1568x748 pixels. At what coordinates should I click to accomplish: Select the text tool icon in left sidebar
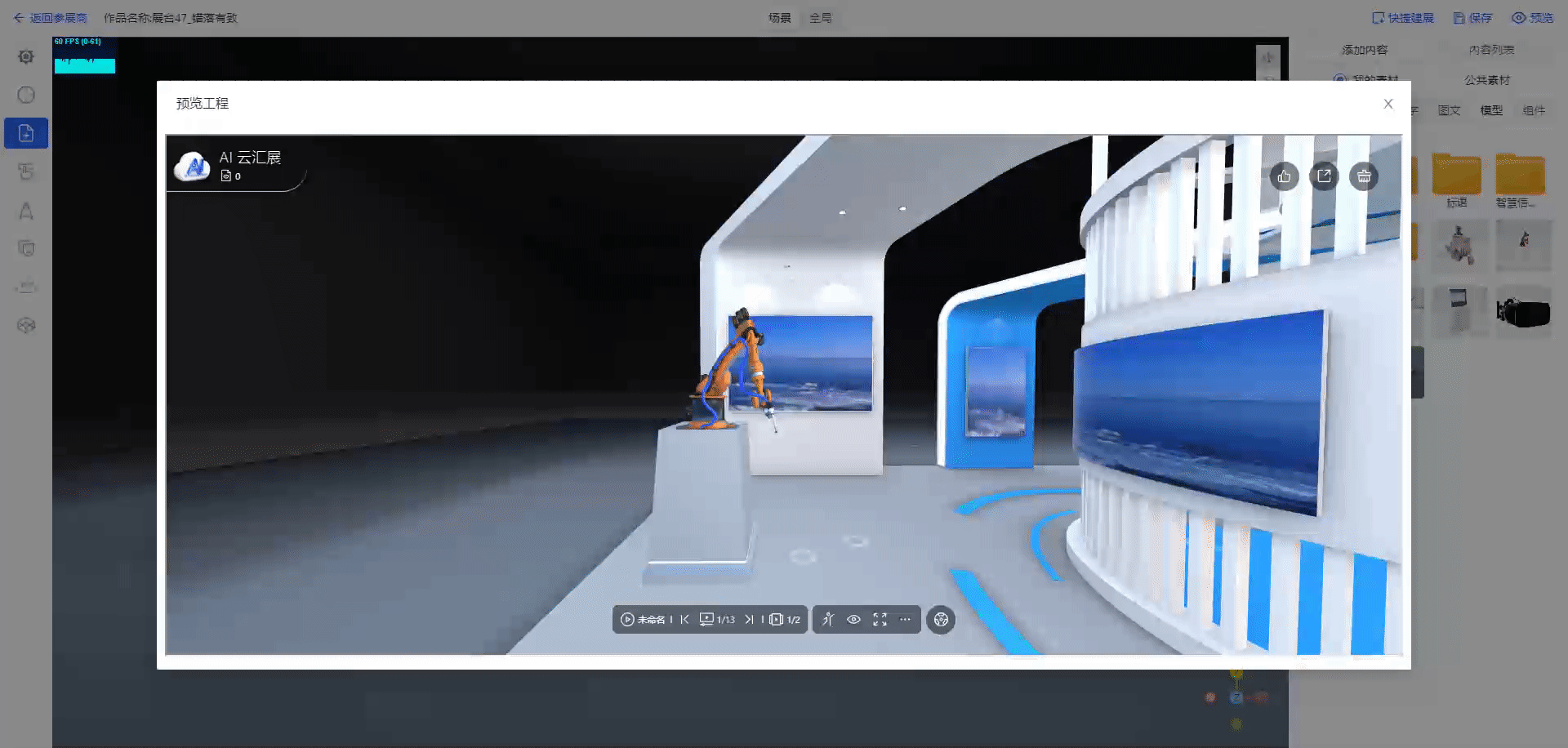(x=25, y=210)
